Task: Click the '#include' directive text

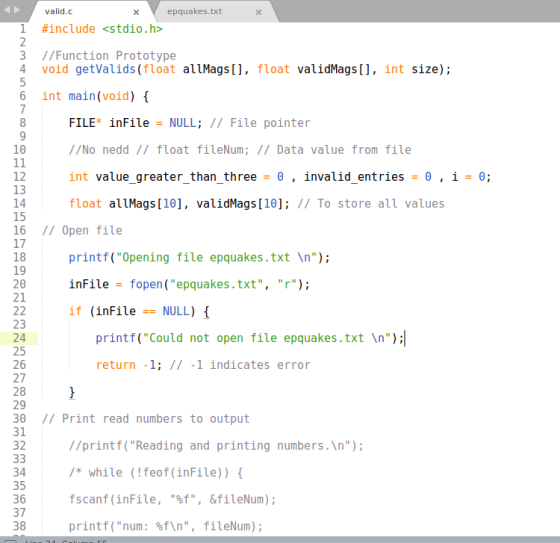Action: pyautogui.click(x=69, y=29)
